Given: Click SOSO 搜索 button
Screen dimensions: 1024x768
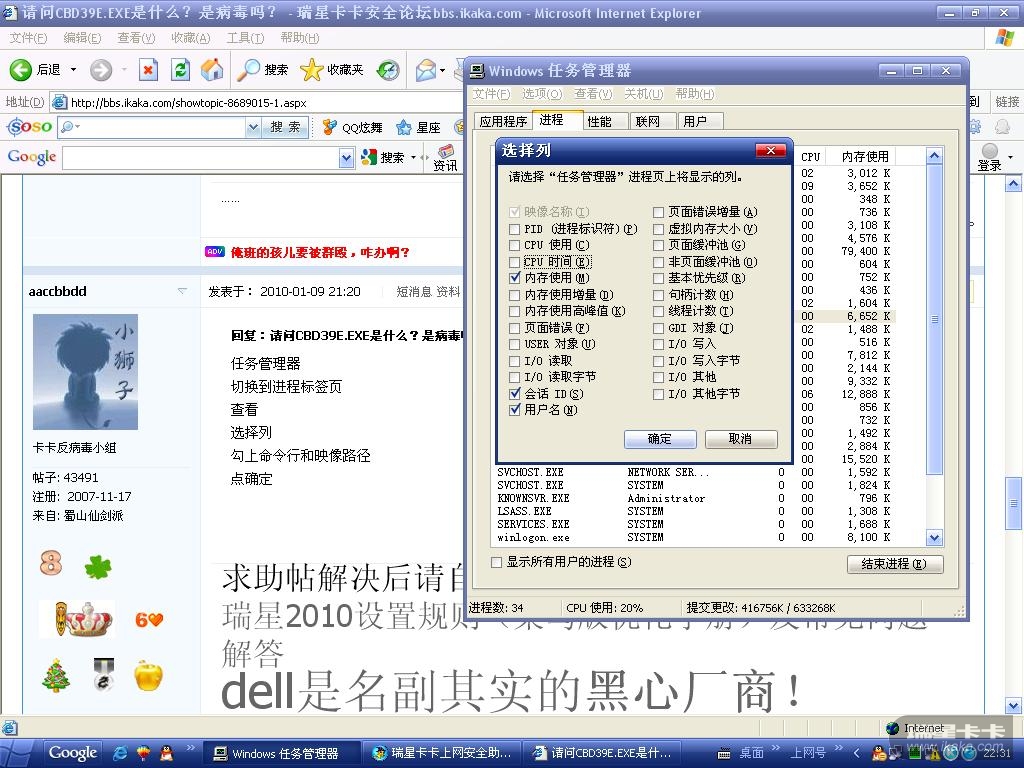Looking at the screenshot, I should click(x=285, y=127).
